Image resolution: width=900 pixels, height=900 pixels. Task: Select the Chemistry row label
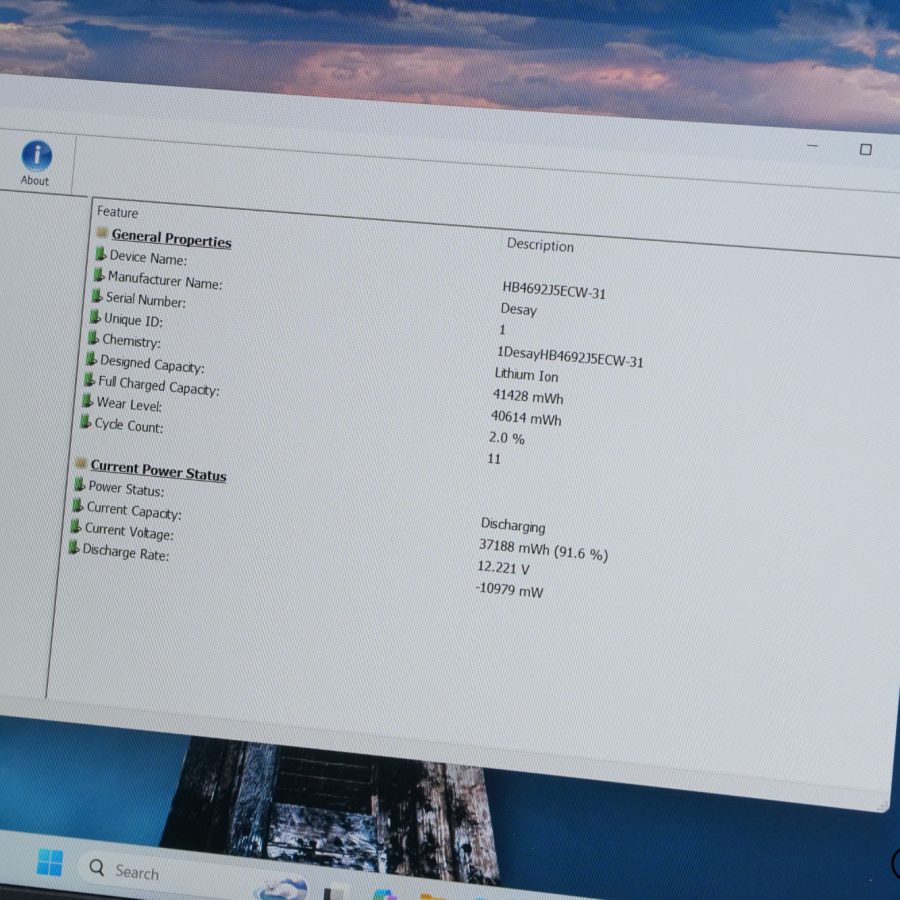(131, 341)
